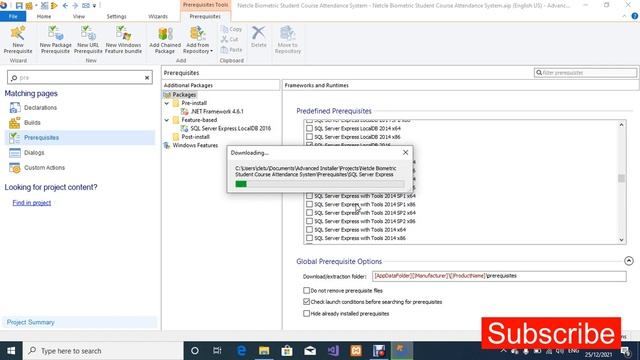
Task: Open the Custom Actions page
Action: pos(44,168)
